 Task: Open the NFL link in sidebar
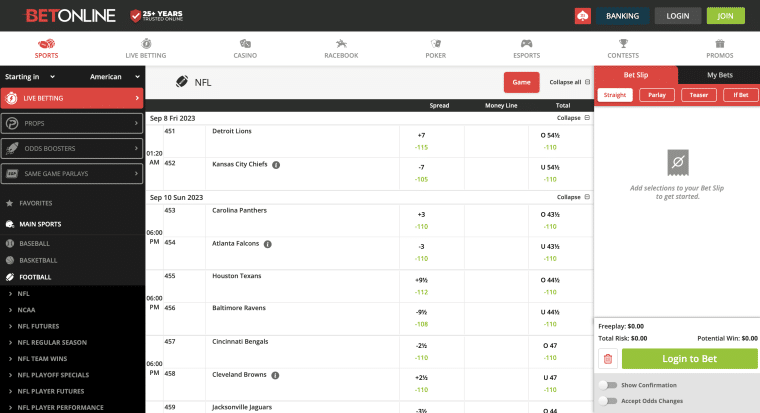[x=23, y=294]
